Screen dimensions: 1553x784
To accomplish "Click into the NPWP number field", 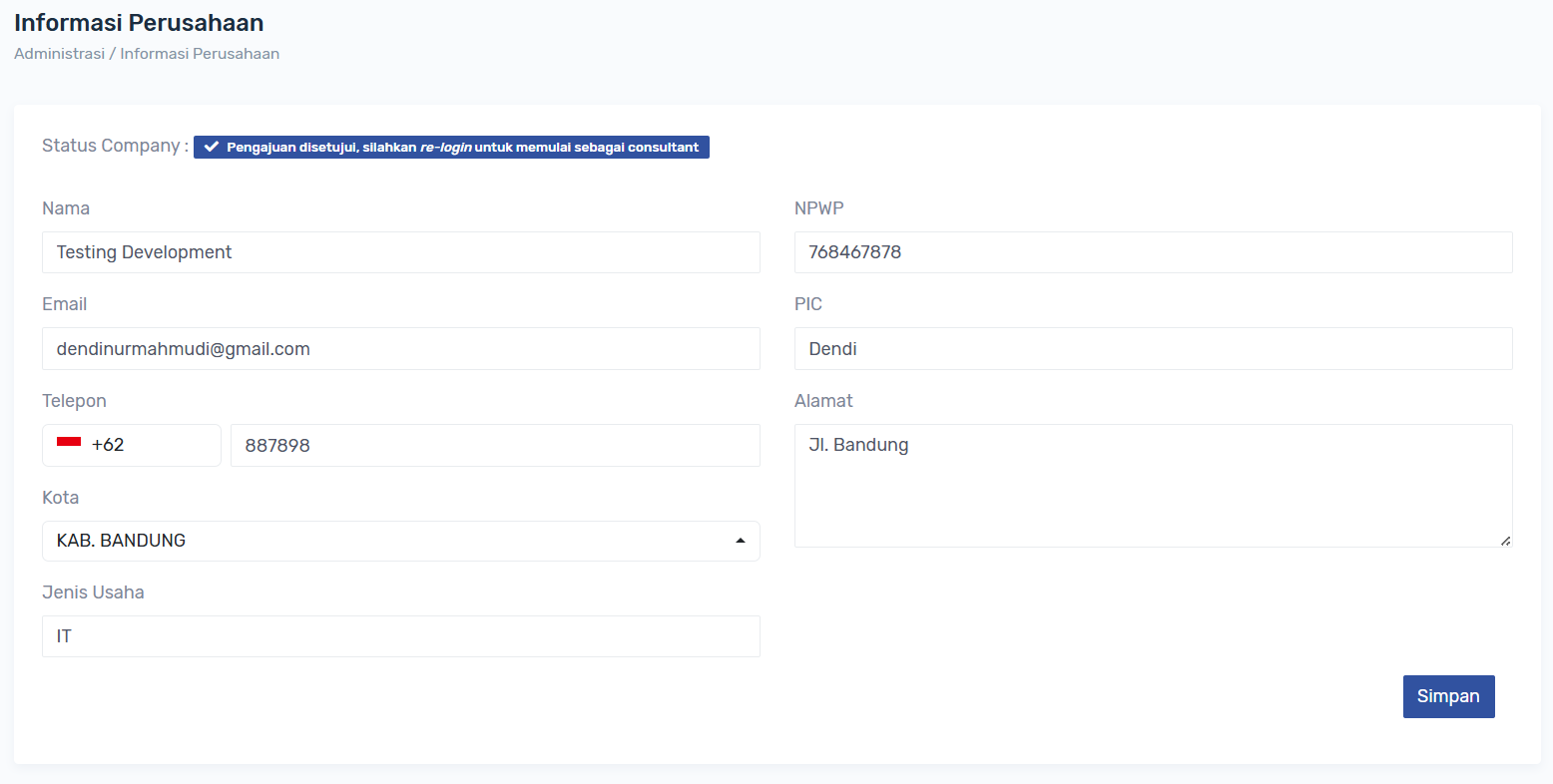I will [x=1153, y=252].
